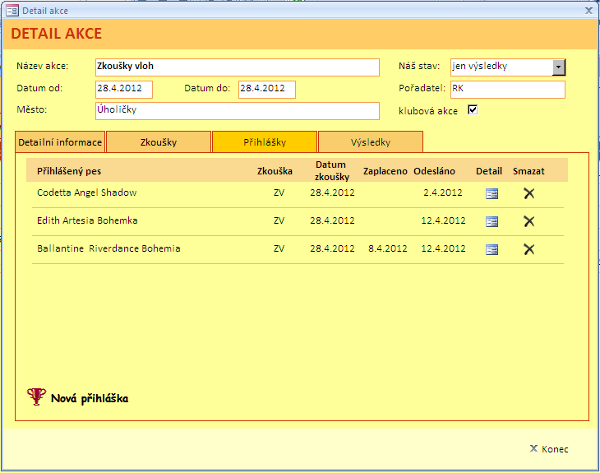The image size is (600, 473).
Task: Click the Zaplaceno column header
Action: pos(385,171)
